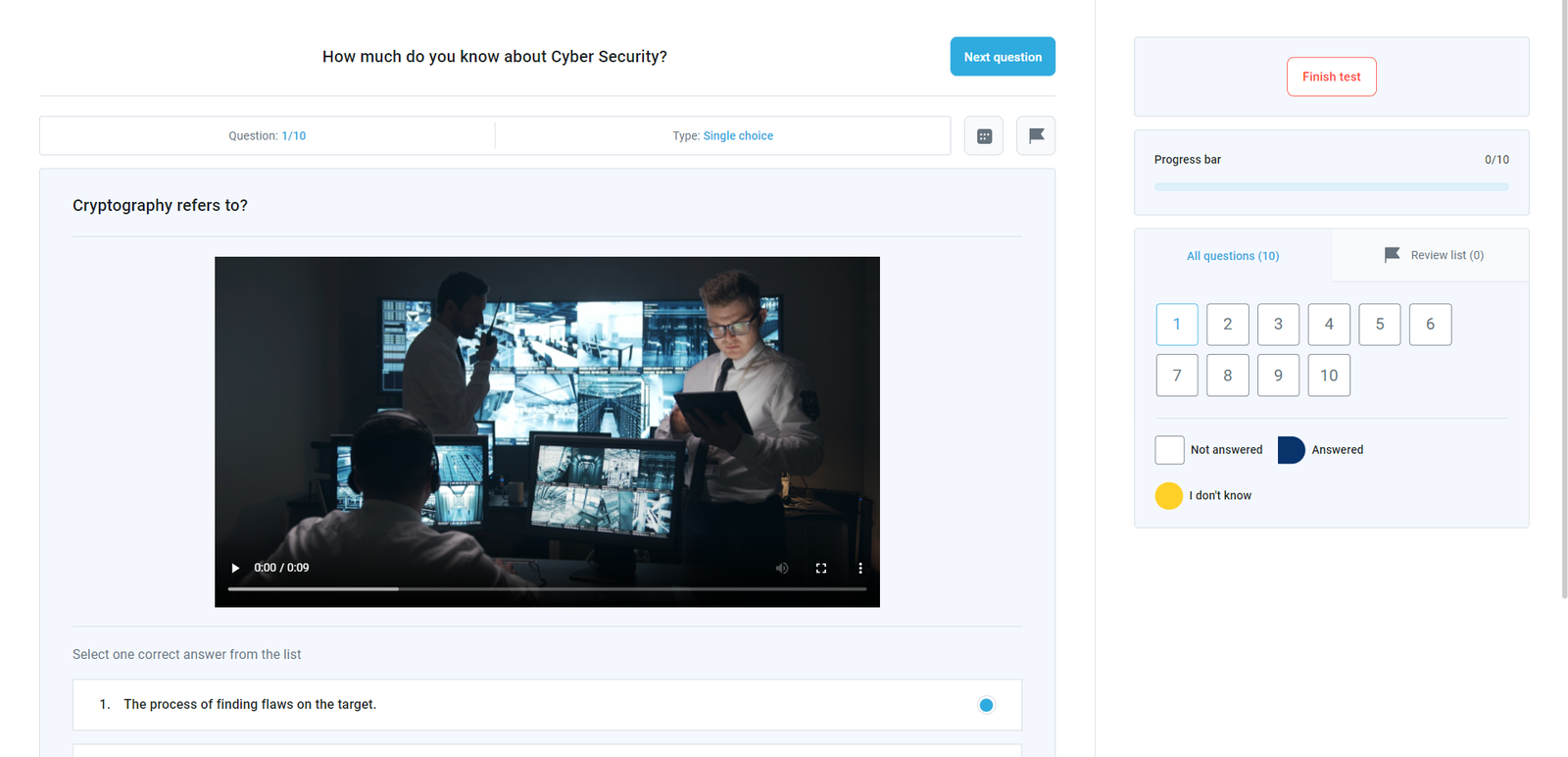
Task: Navigate to question 10
Action: [1329, 376]
